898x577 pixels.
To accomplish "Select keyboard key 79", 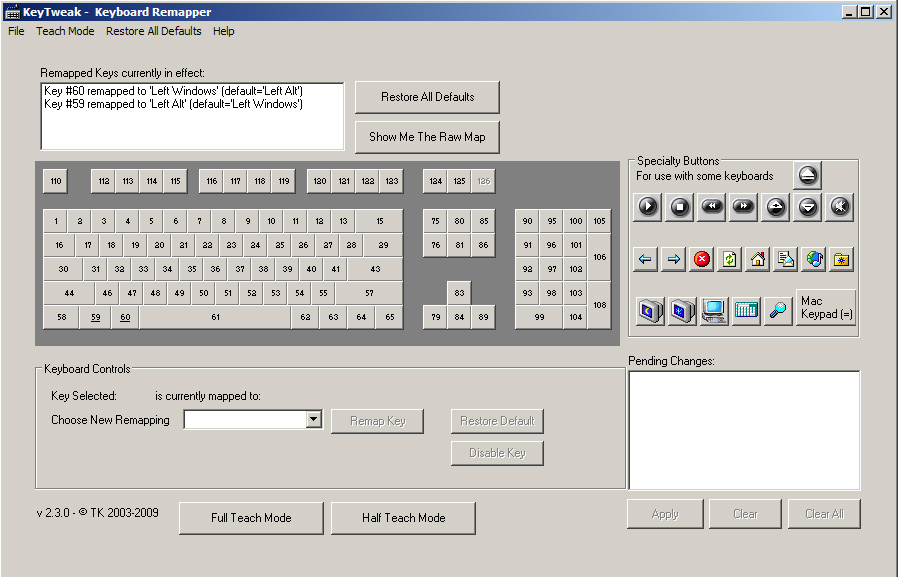I will 435,317.
